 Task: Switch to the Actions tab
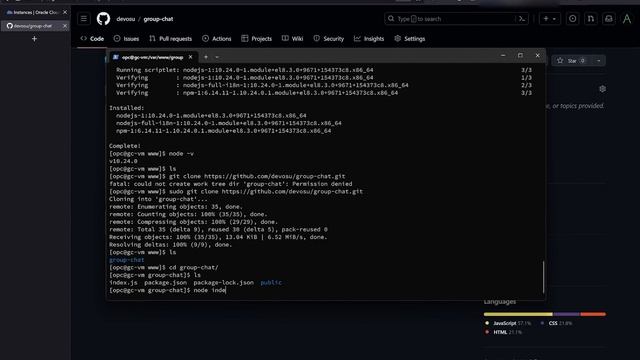217,39
